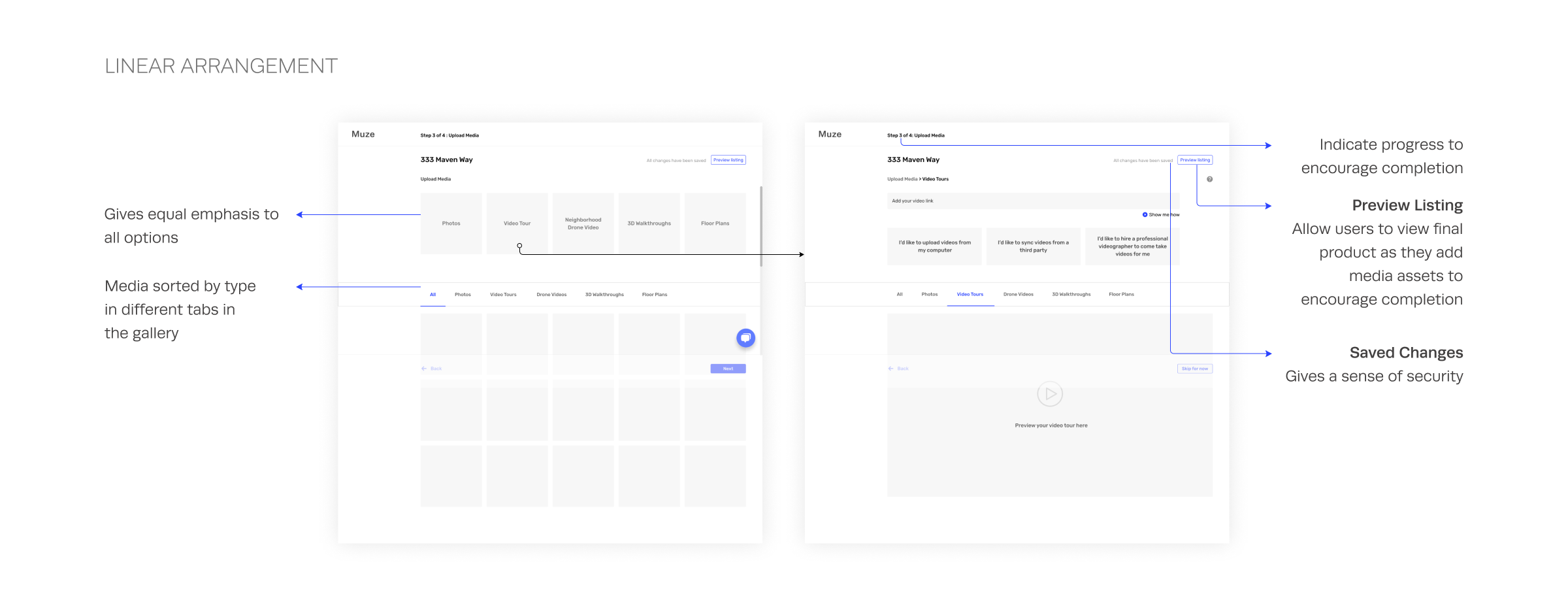Select the Photos upload card
Viewport: 1568px width, 596px height.
tap(451, 223)
